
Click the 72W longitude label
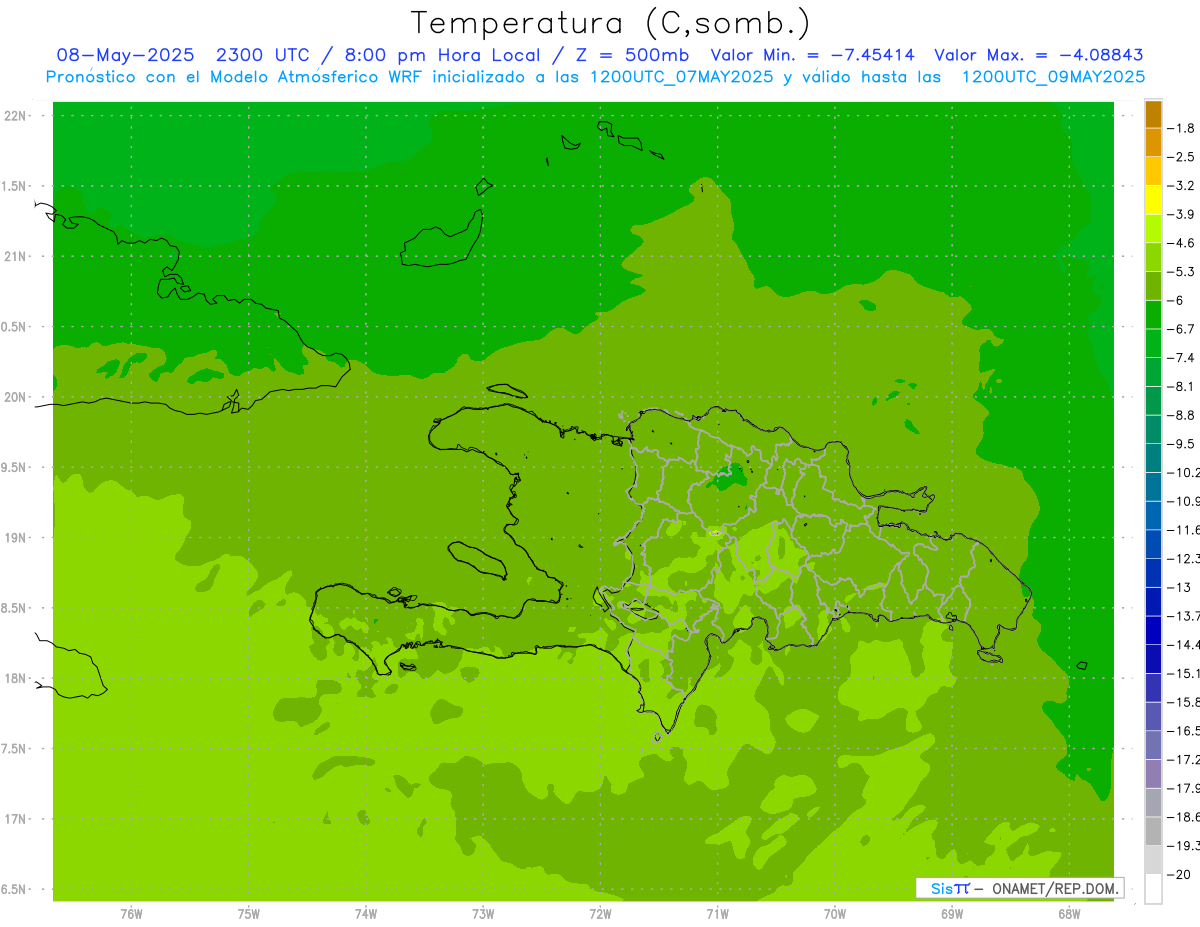point(600,914)
